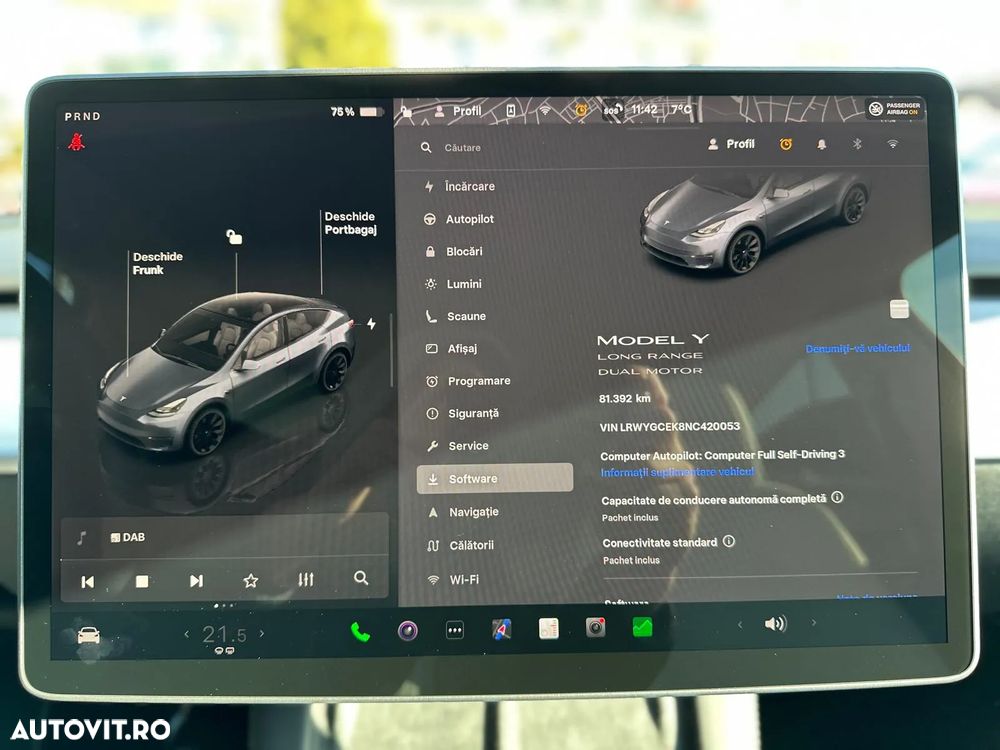The height and width of the screenshot is (750, 1000).
Task: Tap VIN LRWYGCEK8NC420053 text
Action: pos(670,427)
